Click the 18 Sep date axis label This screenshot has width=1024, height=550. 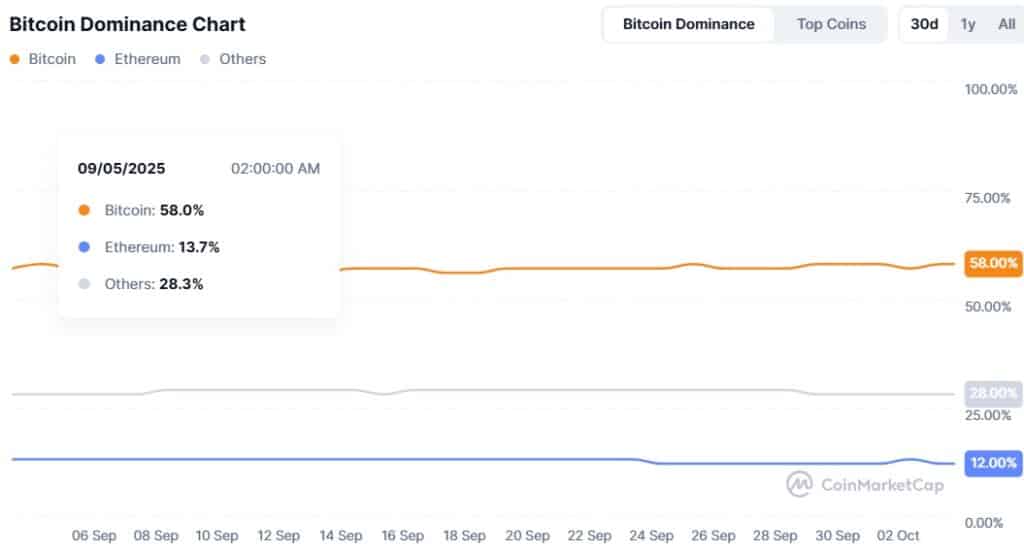click(464, 536)
